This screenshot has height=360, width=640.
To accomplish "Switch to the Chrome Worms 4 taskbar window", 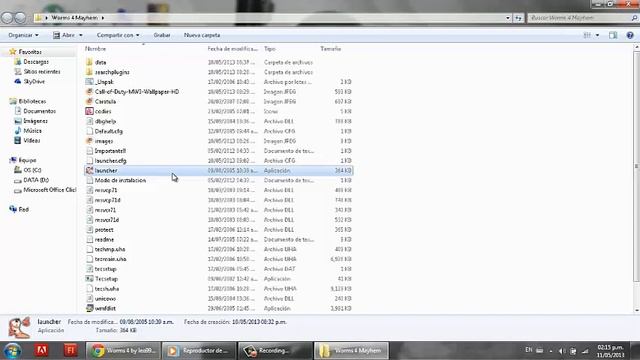I will [123, 351].
